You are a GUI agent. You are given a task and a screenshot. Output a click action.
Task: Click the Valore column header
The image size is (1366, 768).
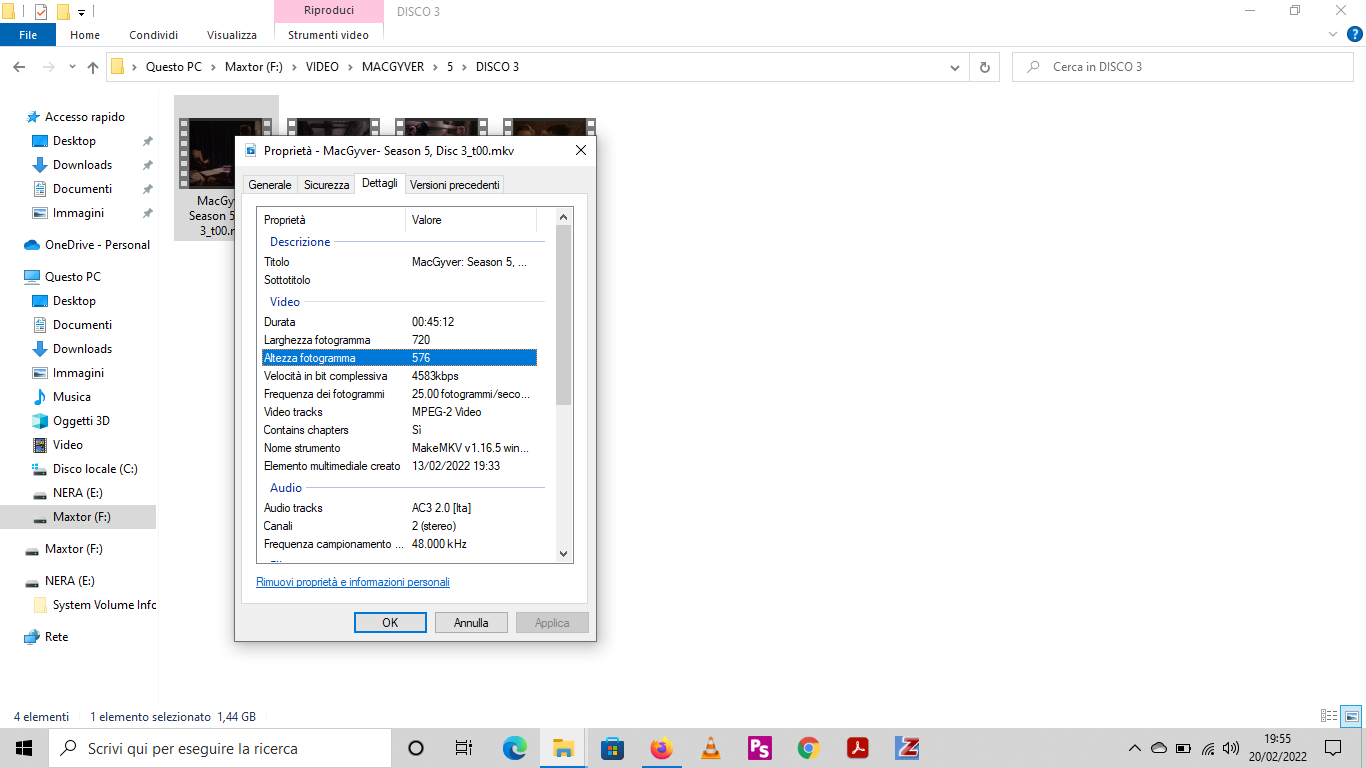coord(471,220)
